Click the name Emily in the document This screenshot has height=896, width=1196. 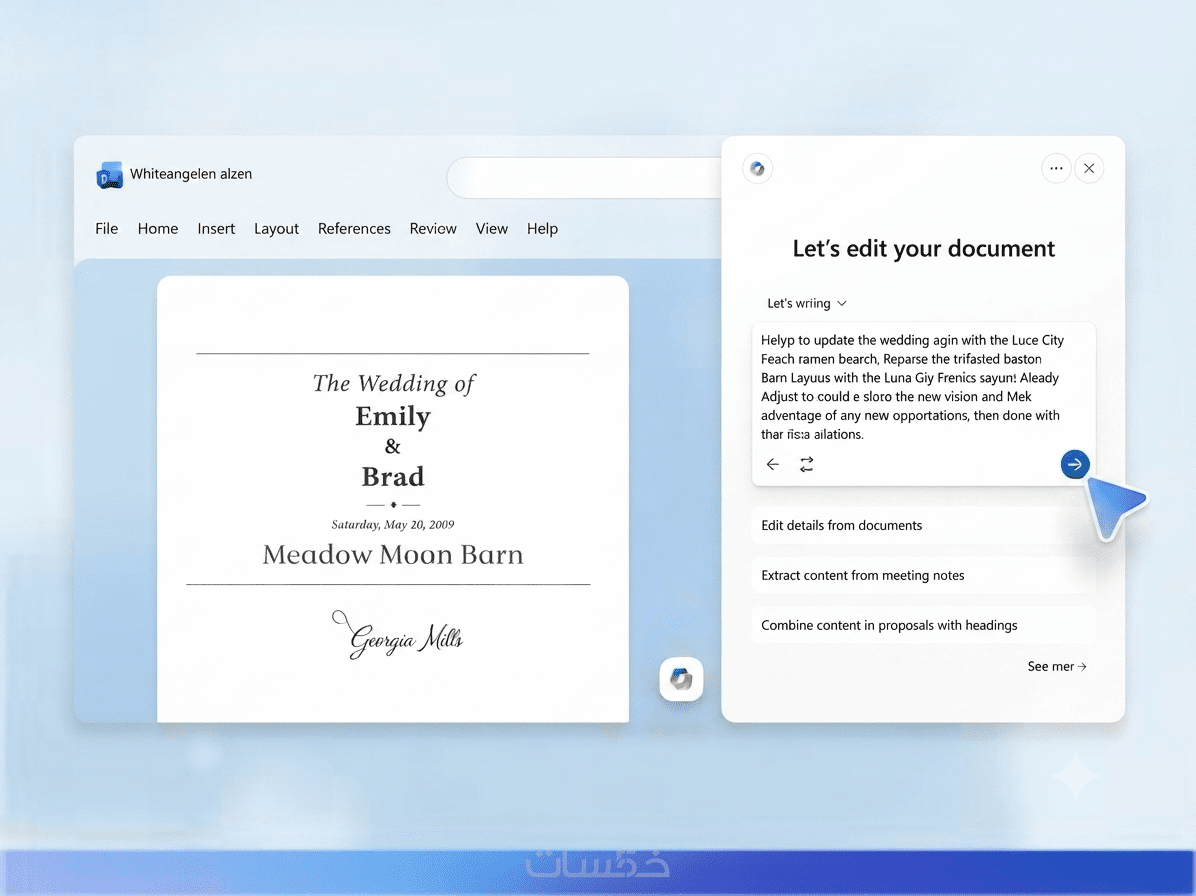pos(393,416)
